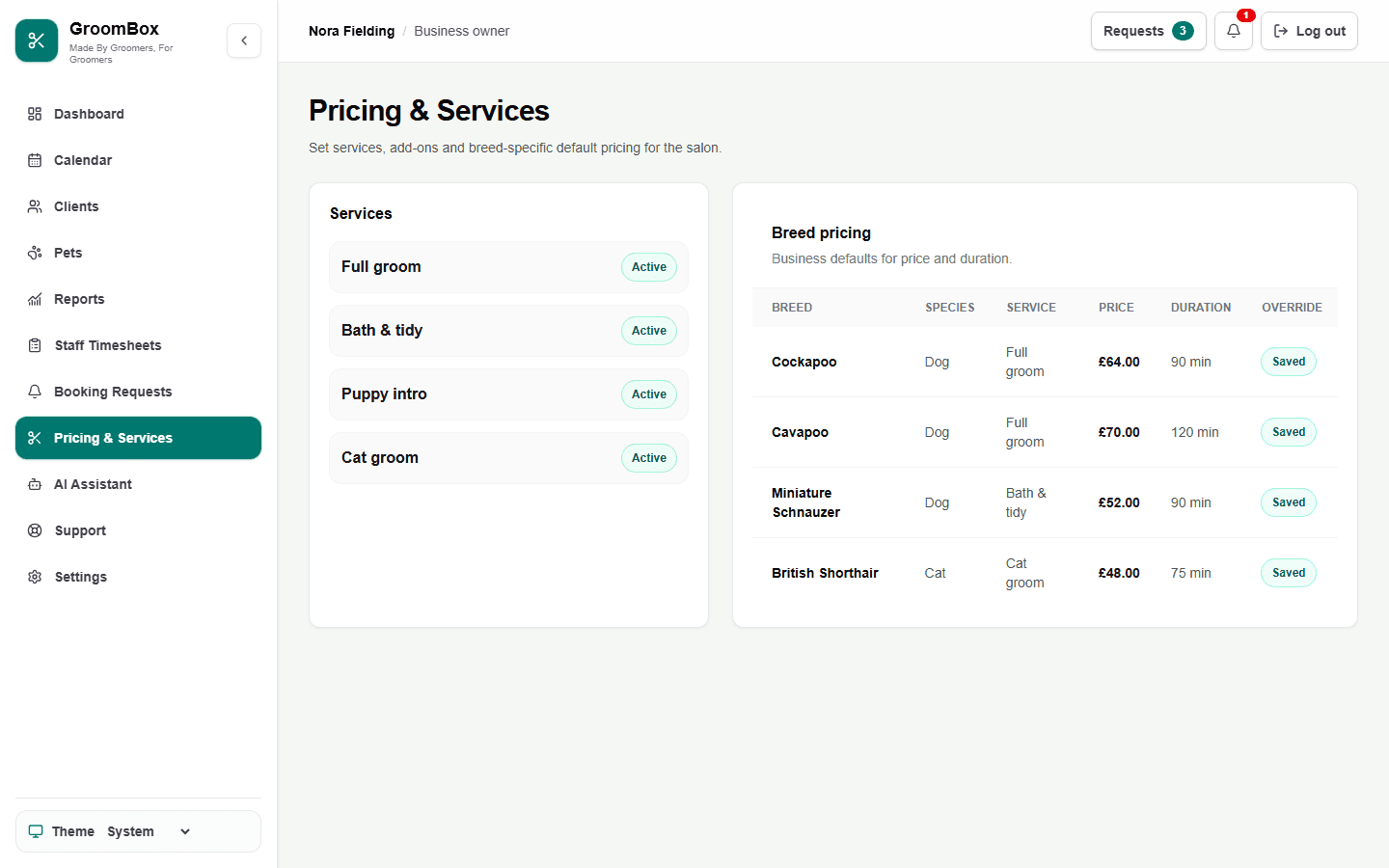Viewport: 1389px width, 868px height.
Task: Navigate to Staff Timesheets
Action: tap(138, 345)
